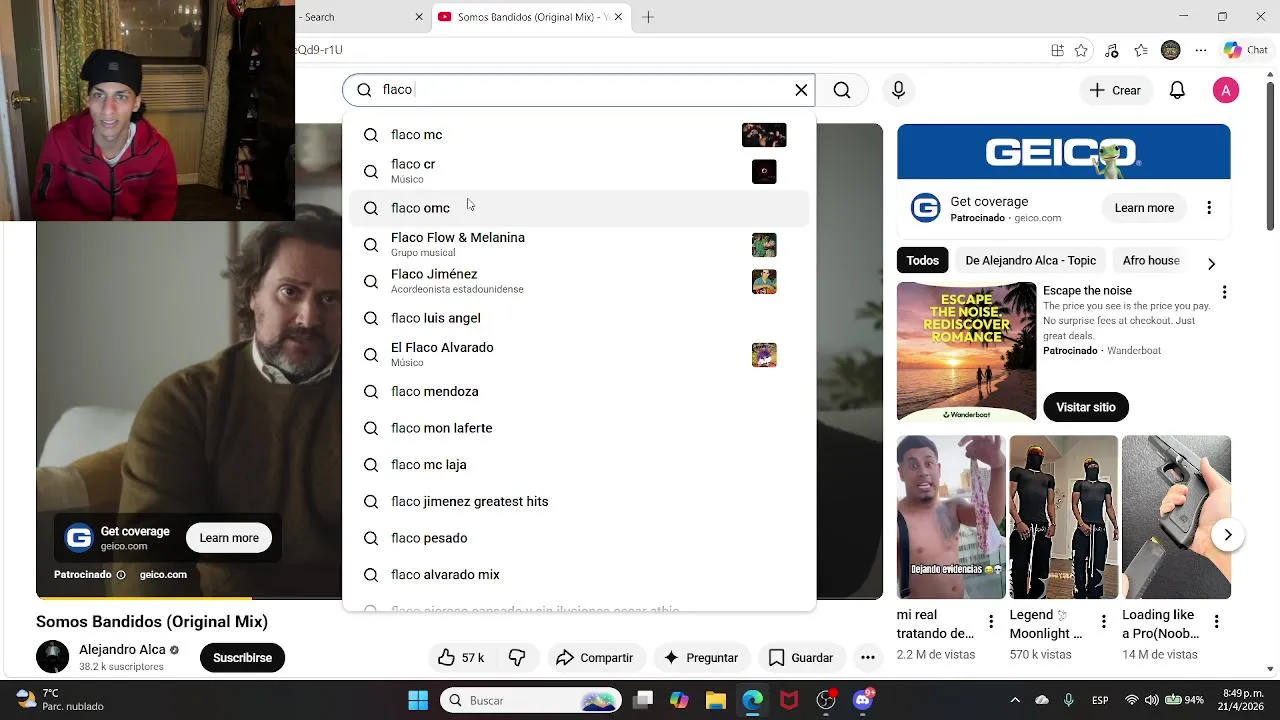Choose 'El Flaco Alvarado' suggestion

click(x=579, y=354)
